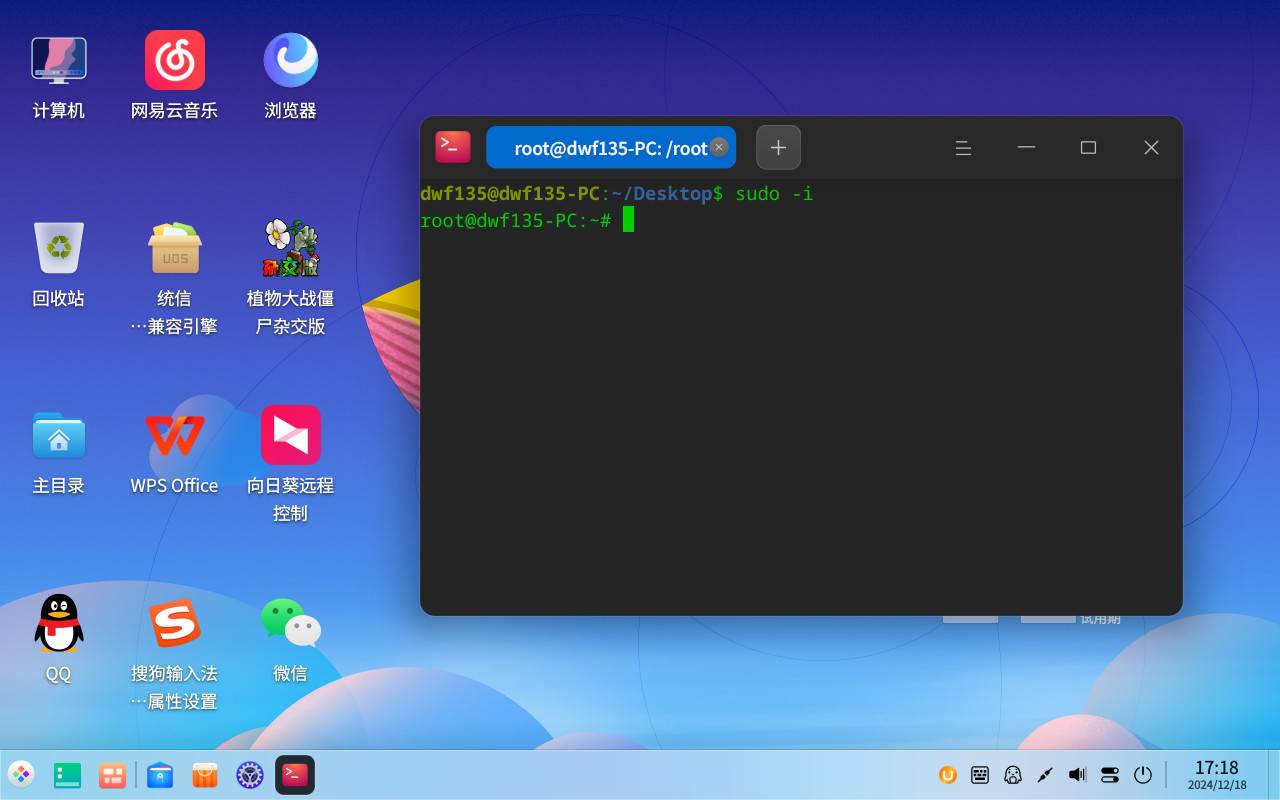The height and width of the screenshot is (800, 1280).
Task: Select the root@dwf135-PC: /root tab
Action: [x=610, y=147]
